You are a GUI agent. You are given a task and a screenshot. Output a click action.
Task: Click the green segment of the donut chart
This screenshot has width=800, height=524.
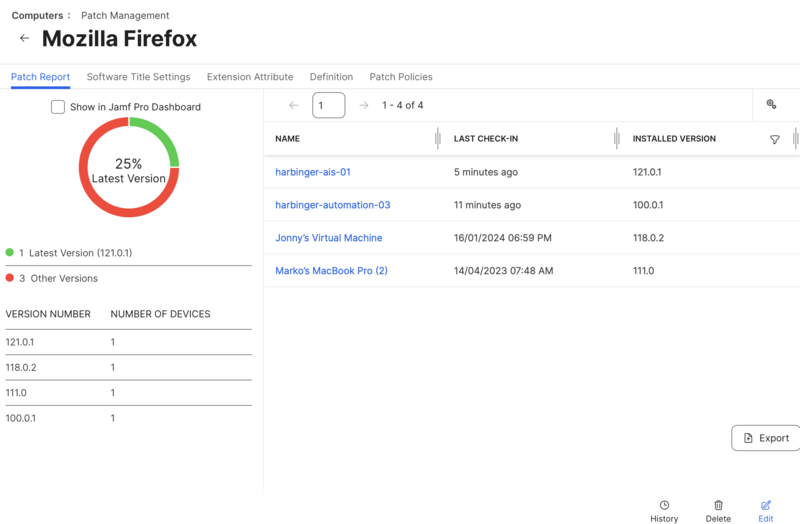click(162, 134)
